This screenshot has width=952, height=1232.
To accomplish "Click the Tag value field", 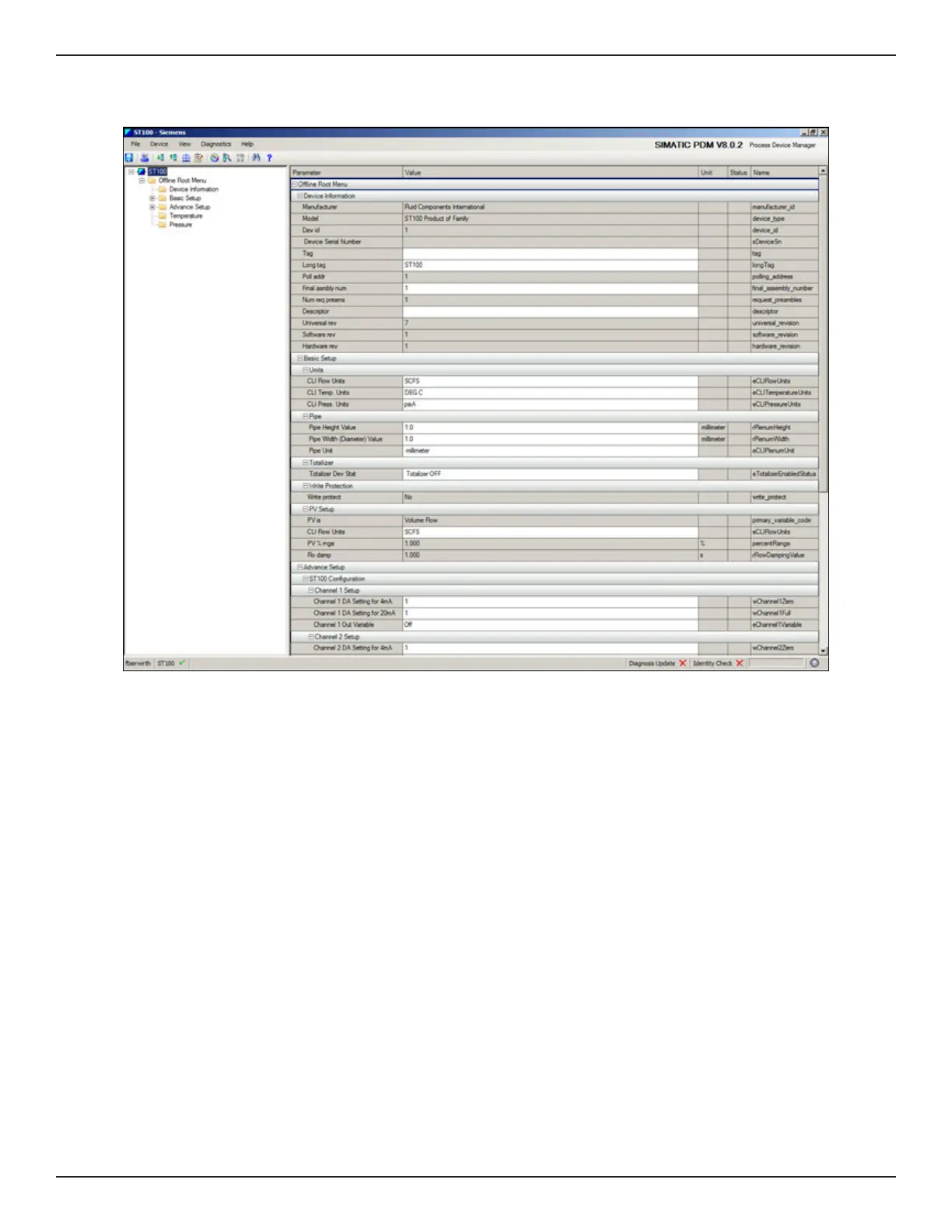I will coord(550,254).
